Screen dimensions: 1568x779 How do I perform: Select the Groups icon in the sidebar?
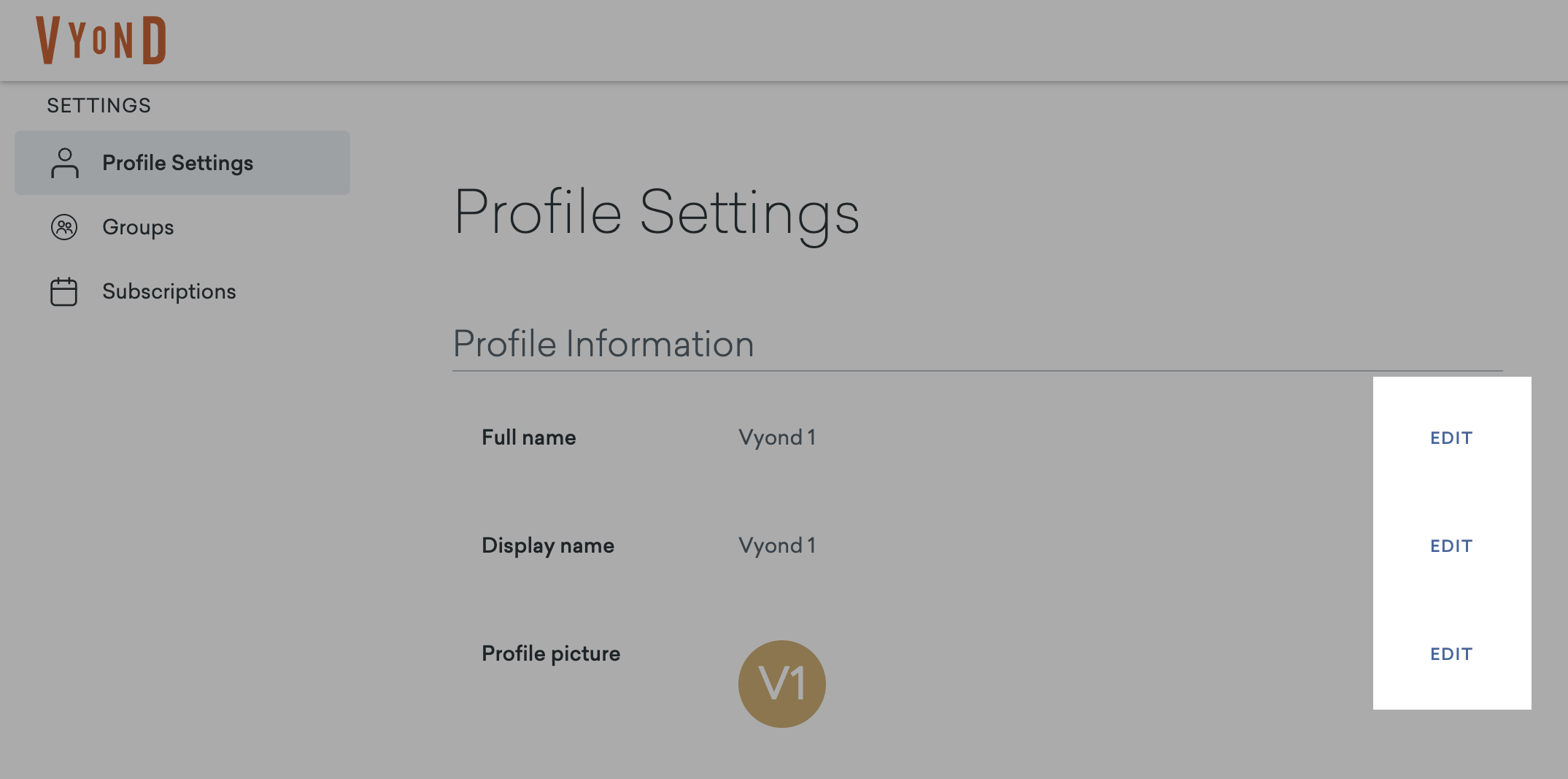[x=64, y=227]
